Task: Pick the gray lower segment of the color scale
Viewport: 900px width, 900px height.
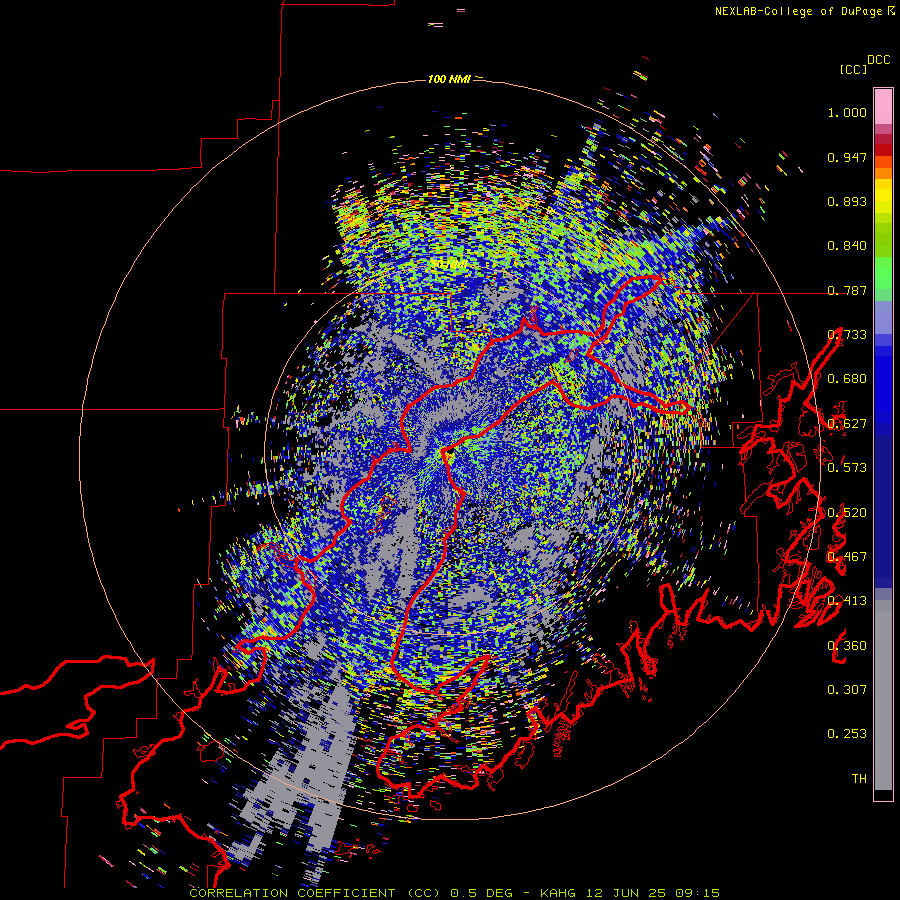Action: point(883,695)
